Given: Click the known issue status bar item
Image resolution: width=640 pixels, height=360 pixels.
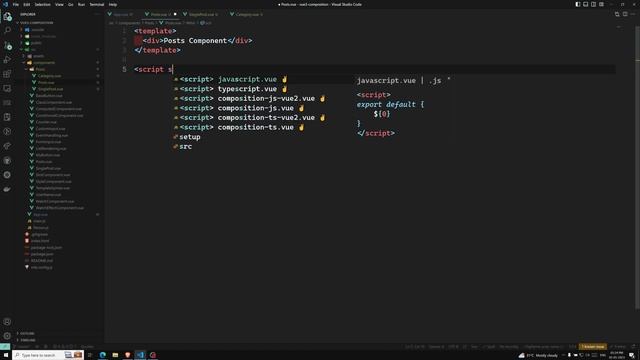Looking at the screenshot, I should [x=593, y=347].
